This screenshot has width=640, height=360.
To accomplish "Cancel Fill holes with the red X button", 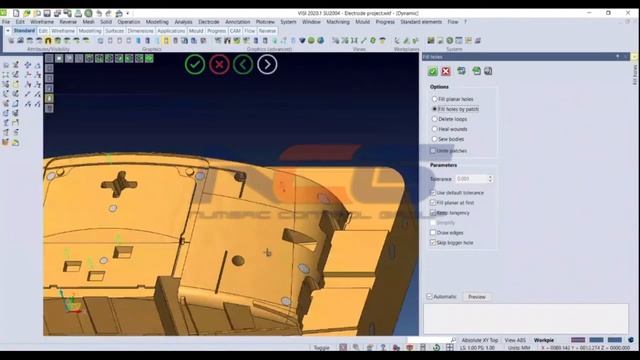I will pos(446,71).
